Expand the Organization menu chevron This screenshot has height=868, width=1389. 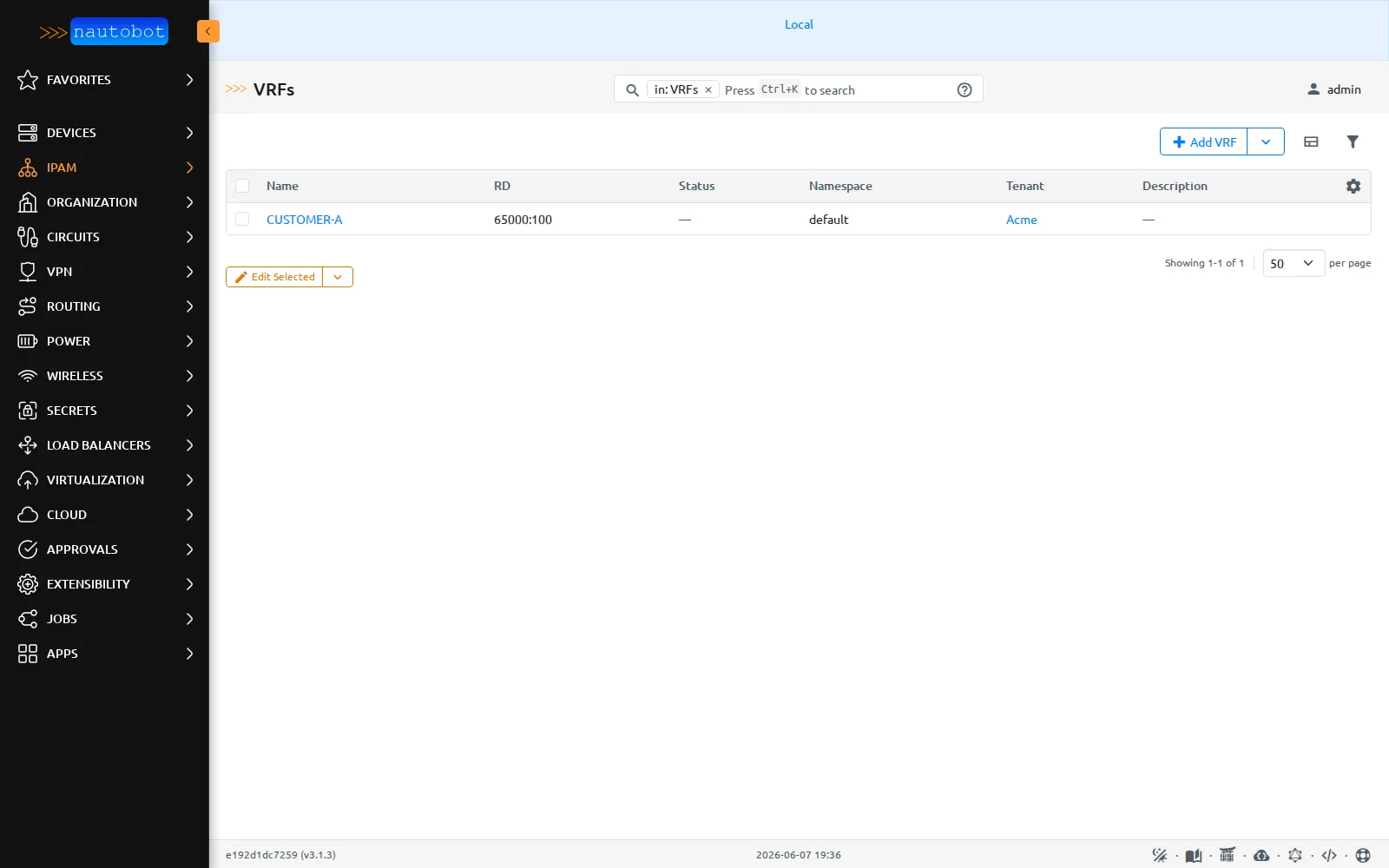pyautogui.click(x=189, y=202)
